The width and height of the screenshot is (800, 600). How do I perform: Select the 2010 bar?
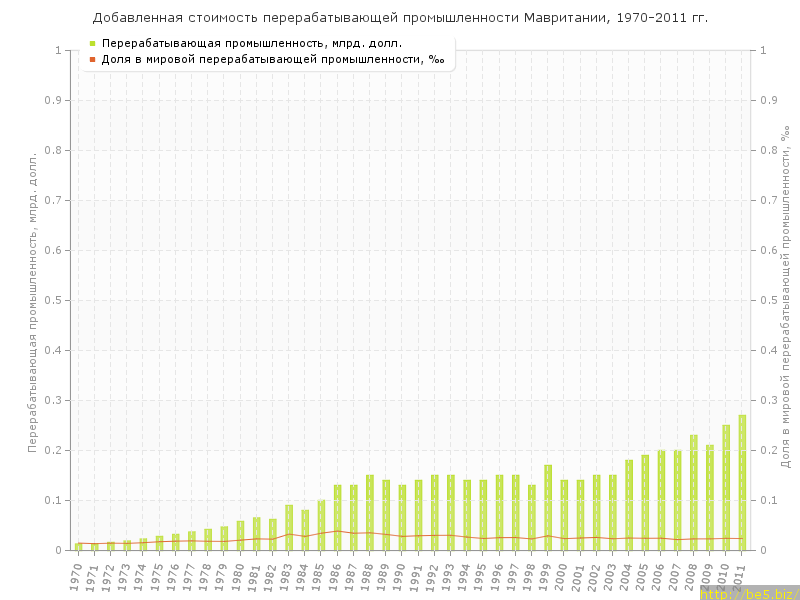pos(726,487)
